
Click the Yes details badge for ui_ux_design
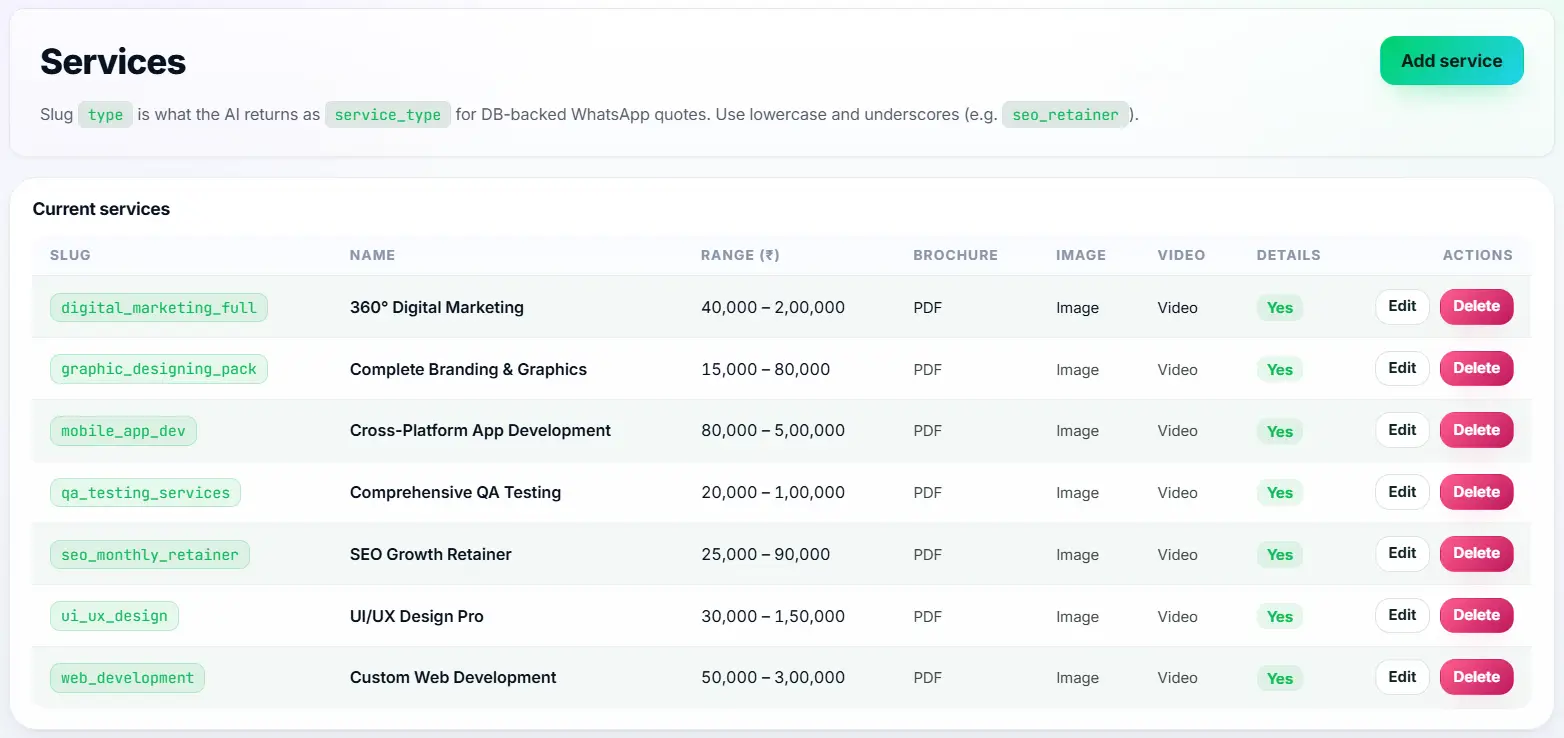pos(1279,616)
